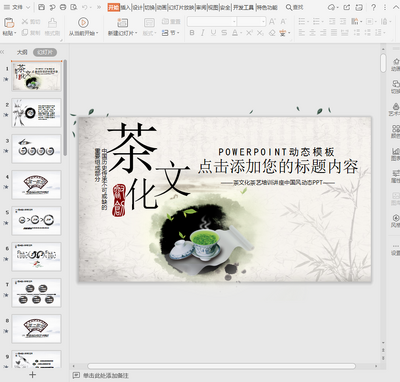Select slide 2 thumbnail

coord(36,113)
